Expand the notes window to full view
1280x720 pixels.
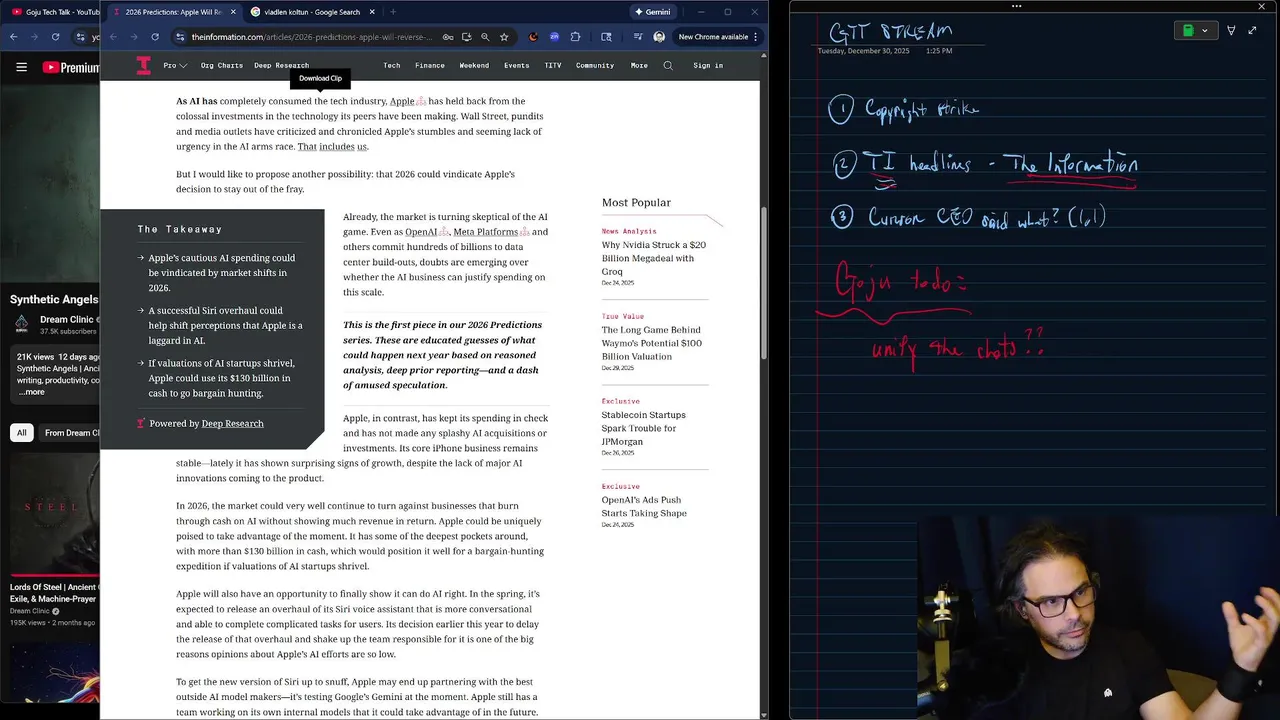pos(1252,30)
